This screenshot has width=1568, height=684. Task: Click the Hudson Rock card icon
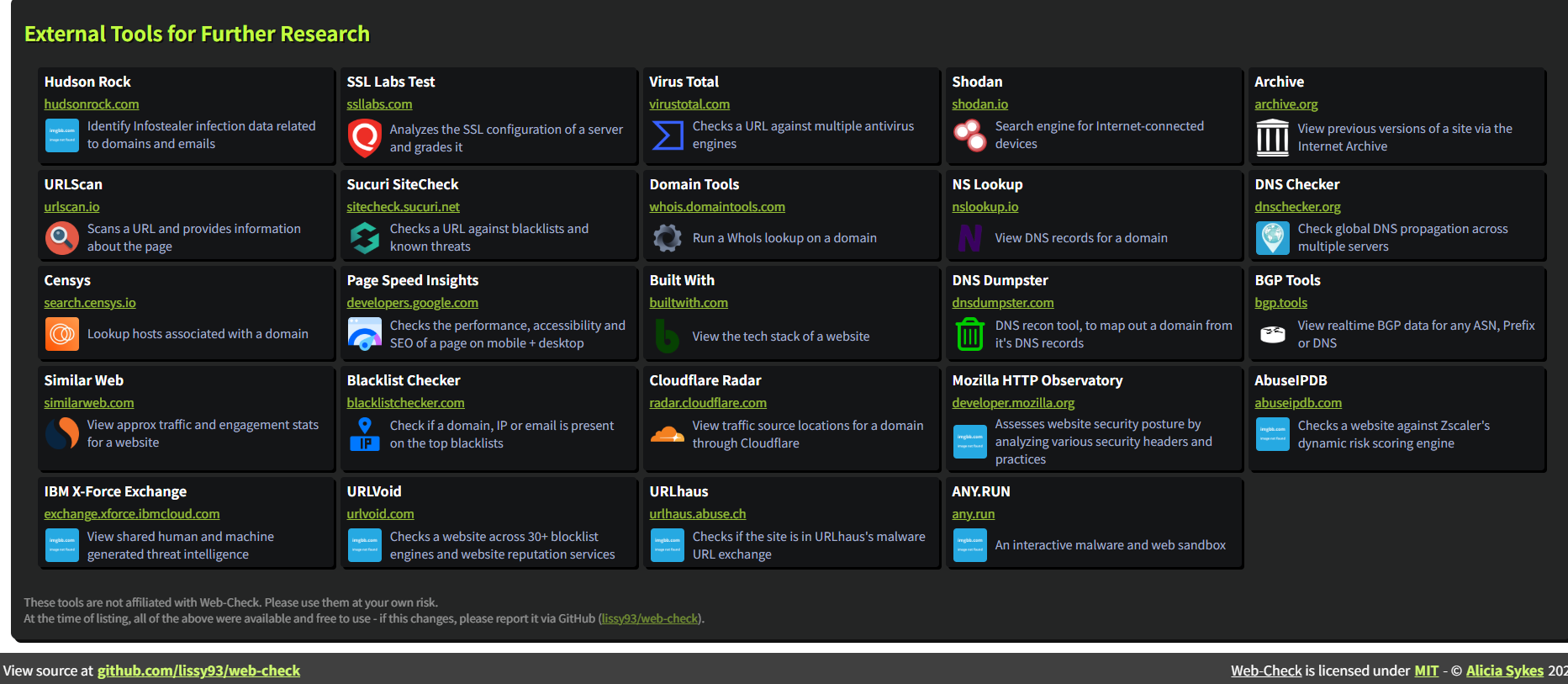pyautogui.click(x=62, y=135)
